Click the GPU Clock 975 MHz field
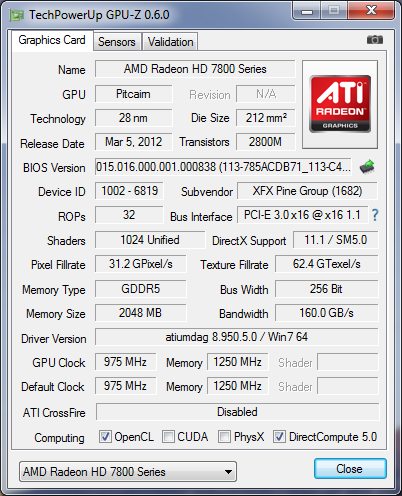 (x=125, y=362)
